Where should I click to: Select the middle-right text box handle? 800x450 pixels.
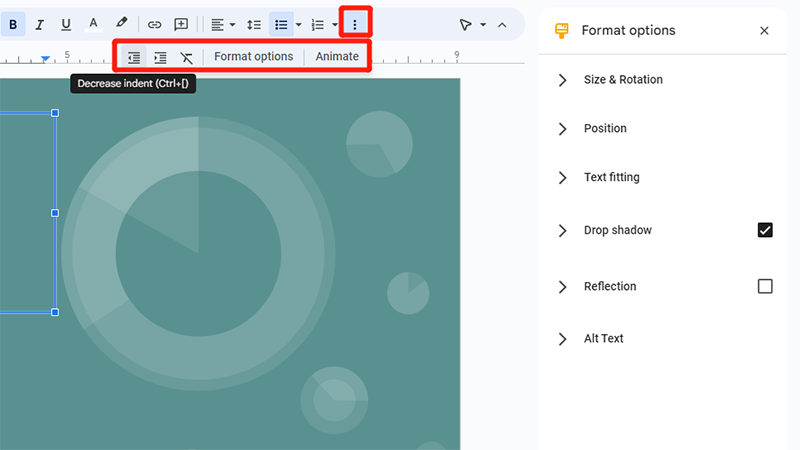click(55, 213)
